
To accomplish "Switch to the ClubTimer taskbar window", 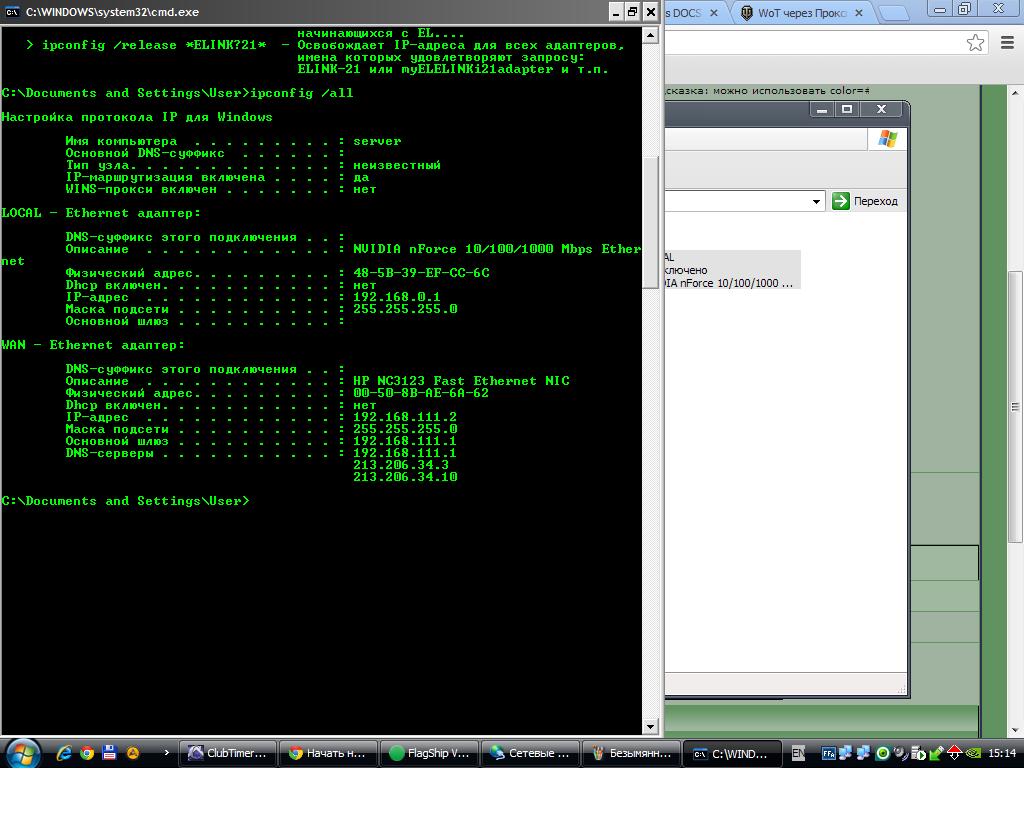I will click(x=227, y=753).
